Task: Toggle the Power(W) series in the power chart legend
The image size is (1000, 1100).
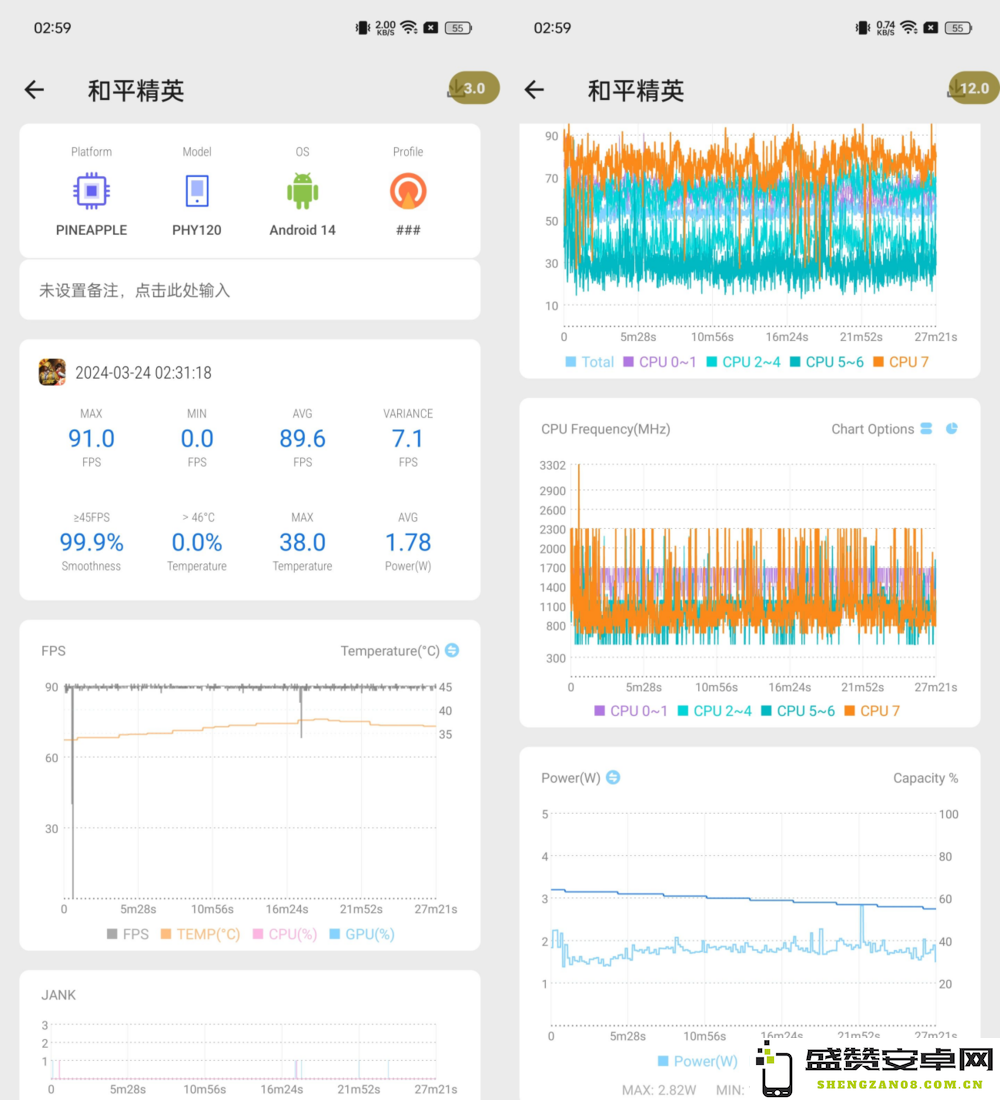Action: click(x=698, y=1061)
